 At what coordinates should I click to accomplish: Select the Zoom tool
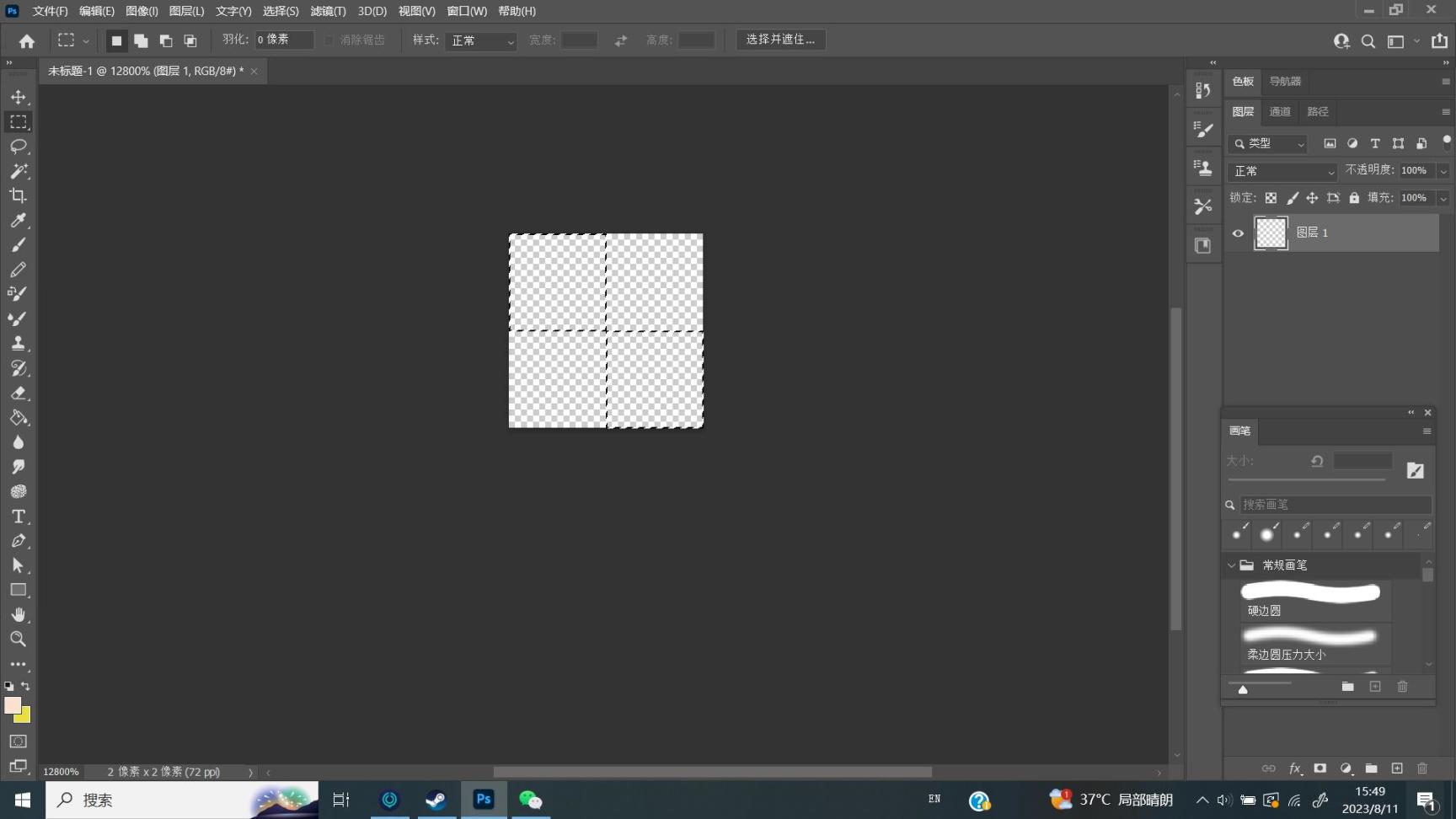coord(19,639)
